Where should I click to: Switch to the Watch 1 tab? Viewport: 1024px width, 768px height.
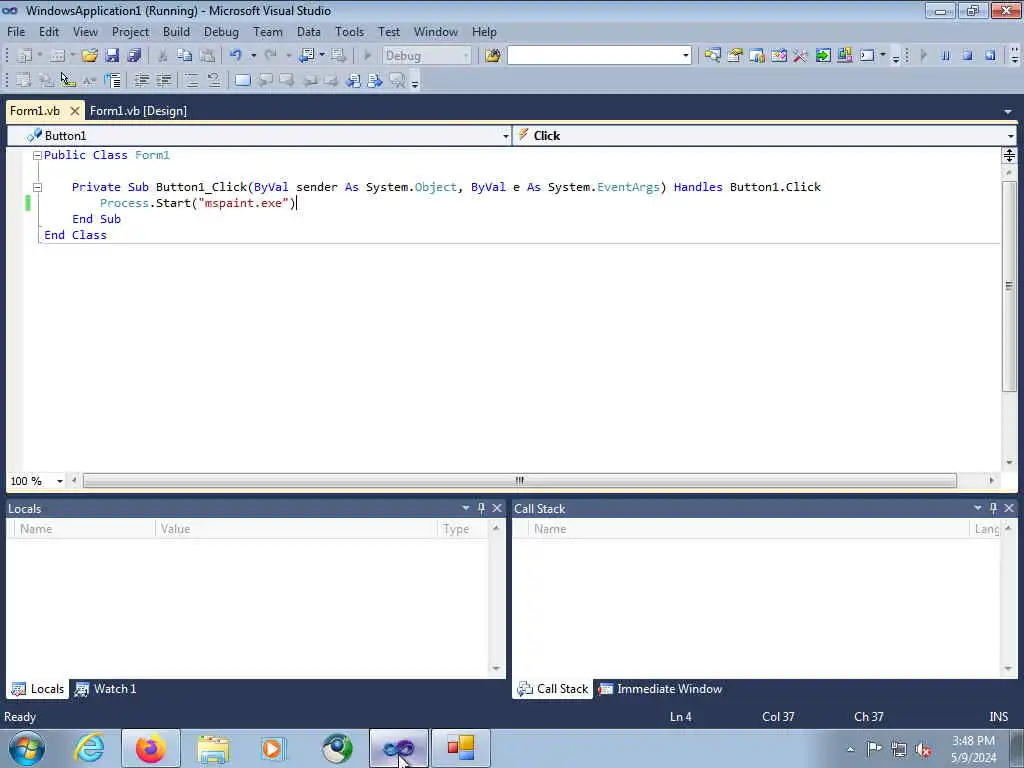pyautogui.click(x=105, y=689)
